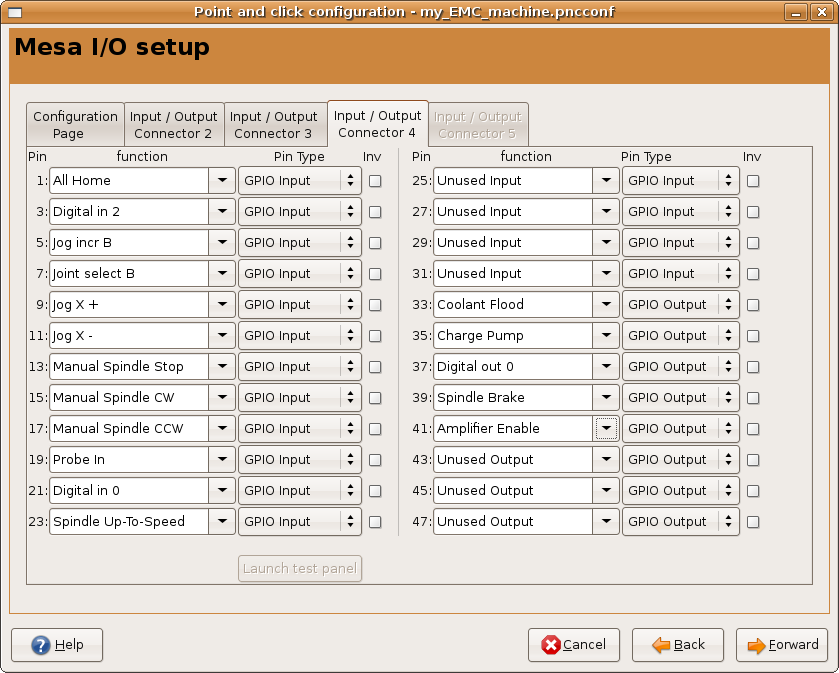The image size is (839, 673).
Task: Click the orange Forward arrow icon
Action: [757, 646]
